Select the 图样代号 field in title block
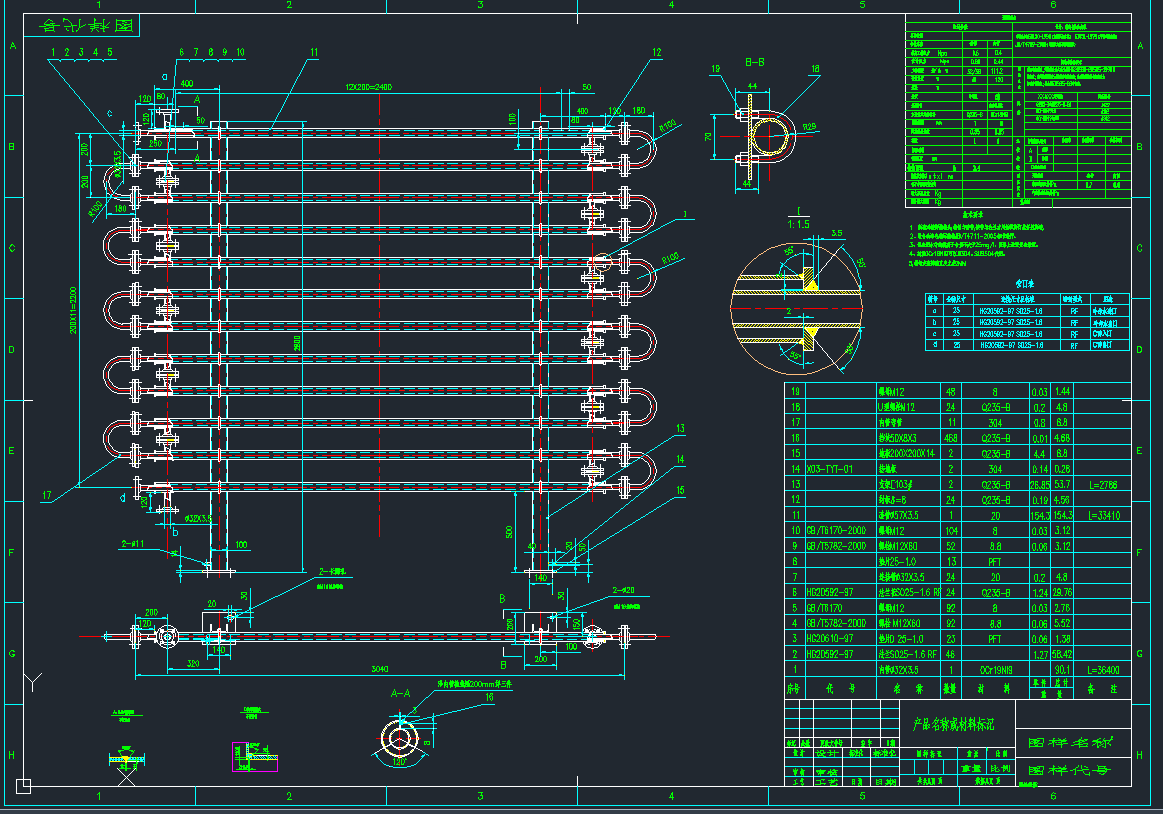 1070,770
